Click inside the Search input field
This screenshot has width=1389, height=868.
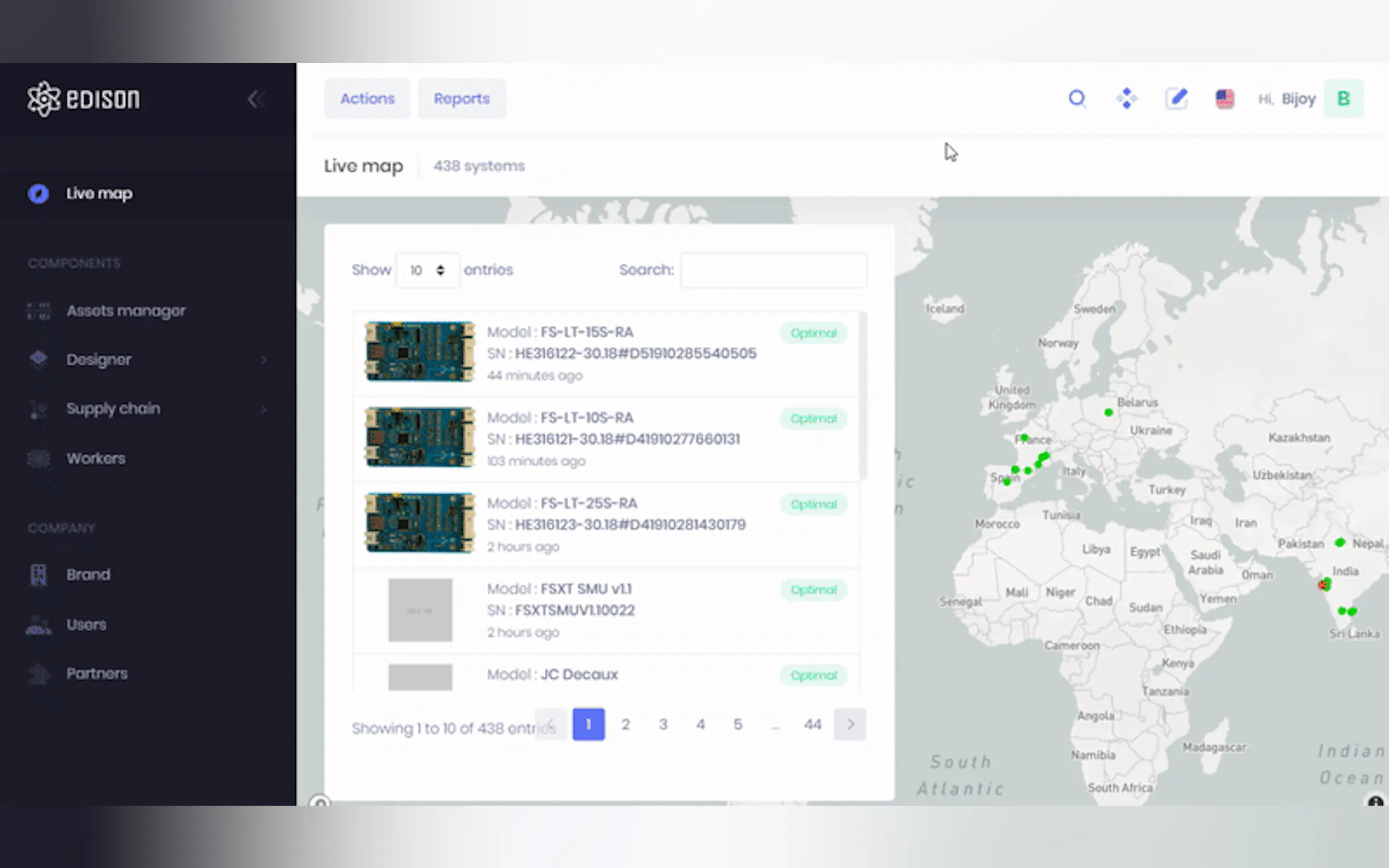(773, 270)
